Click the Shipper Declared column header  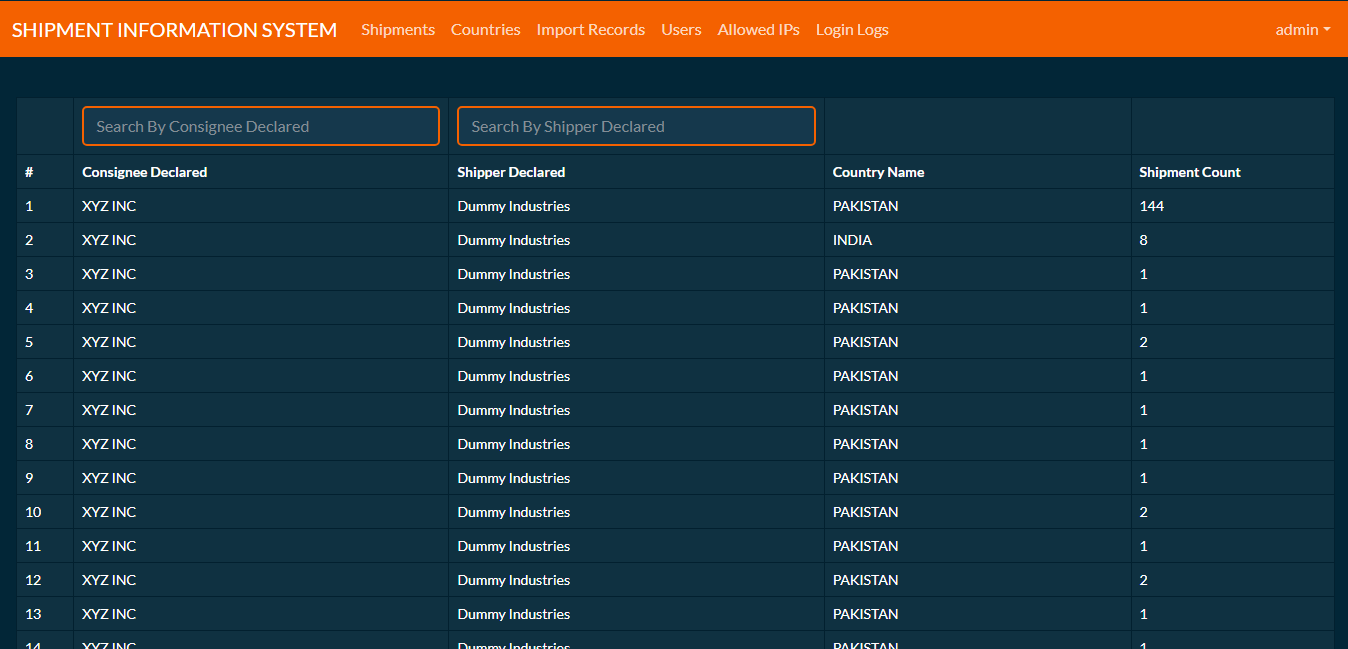[x=511, y=172]
